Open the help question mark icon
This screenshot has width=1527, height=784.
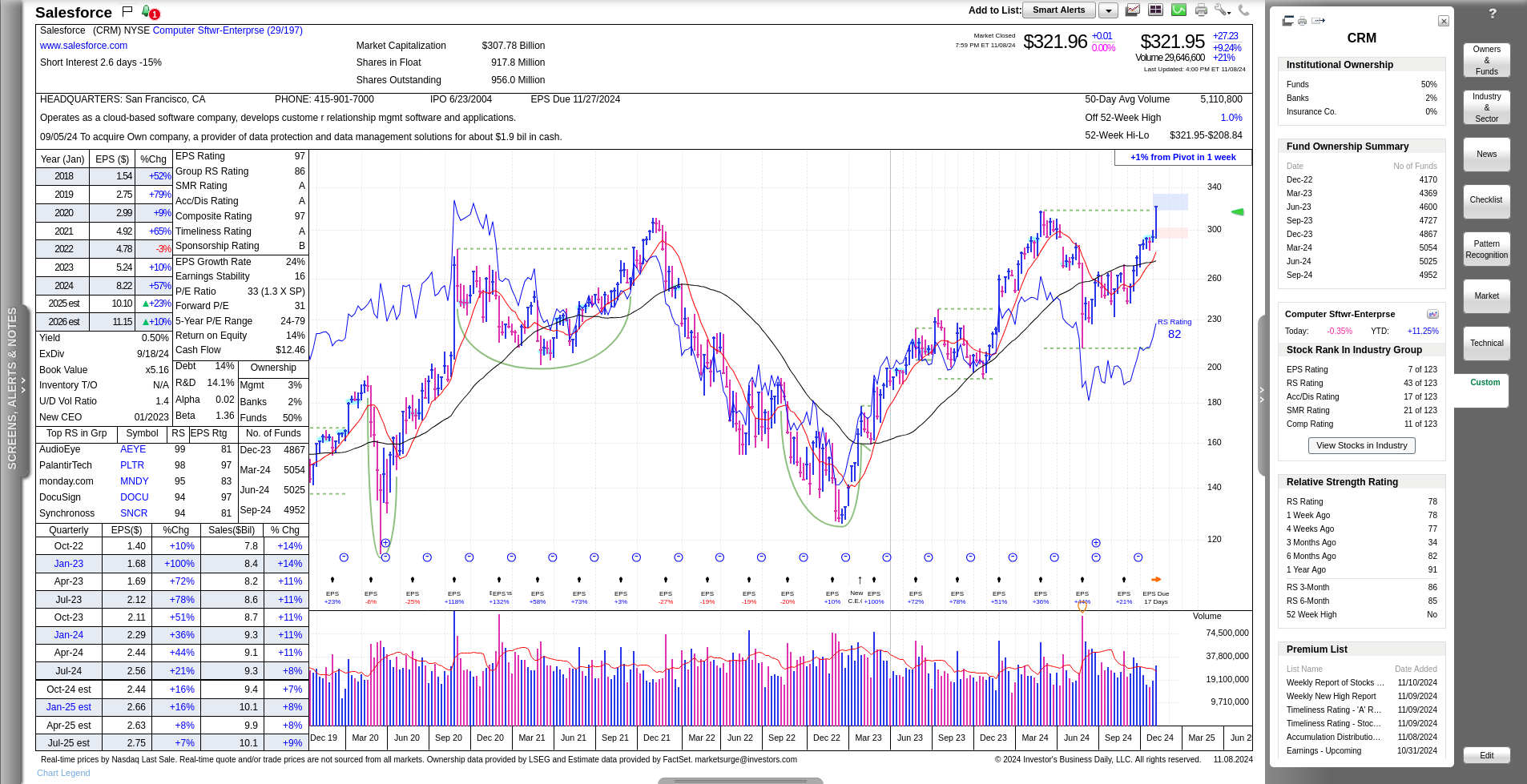tap(1493, 14)
